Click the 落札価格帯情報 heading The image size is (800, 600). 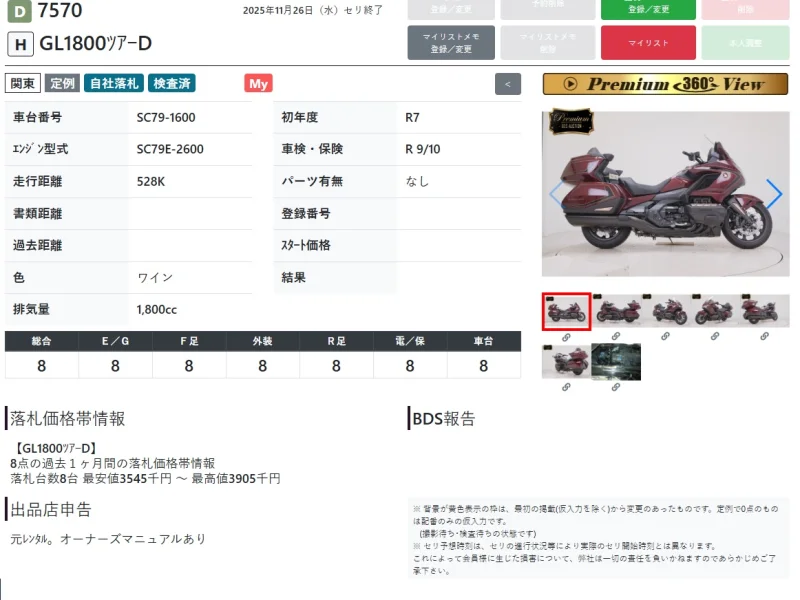[67, 419]
